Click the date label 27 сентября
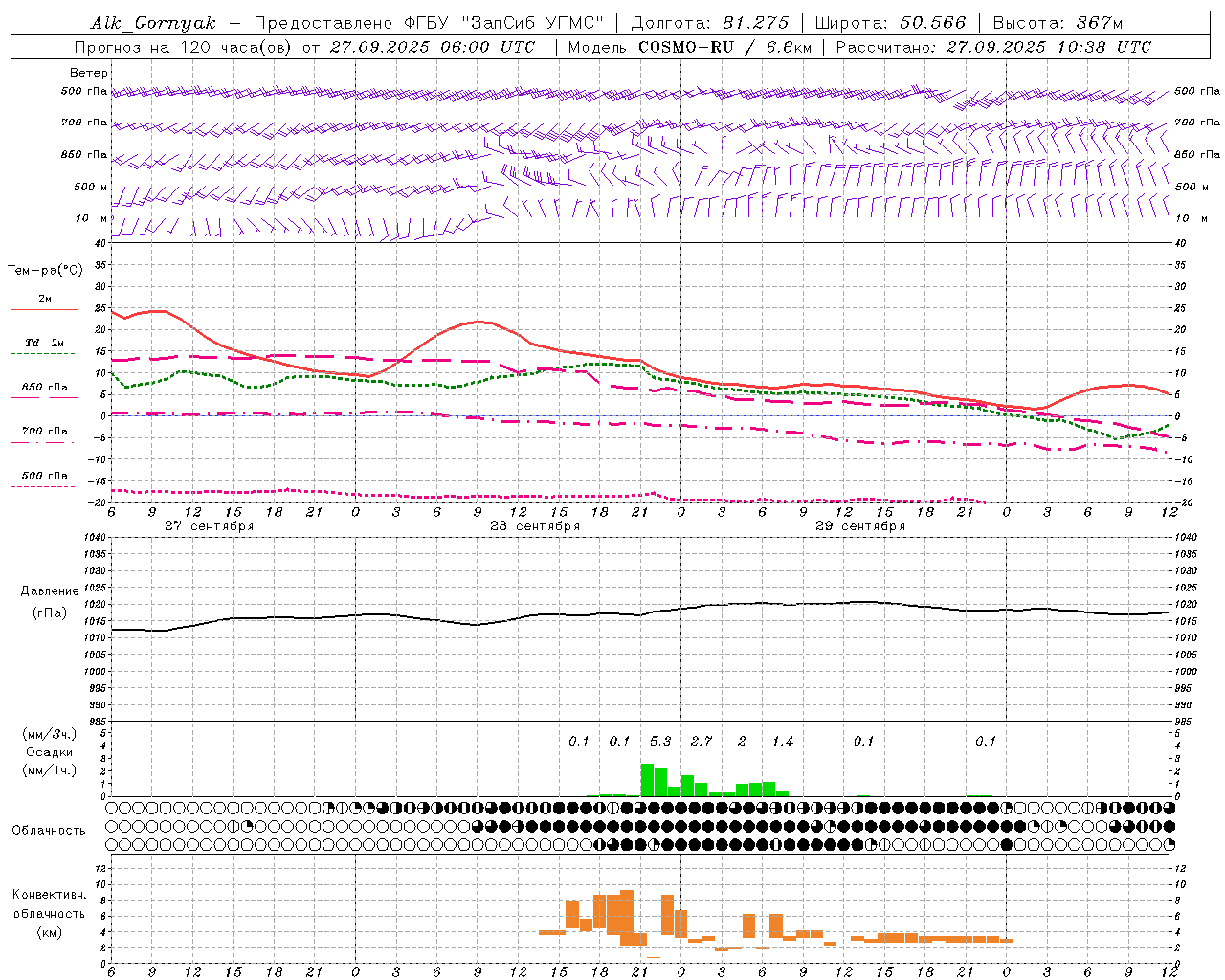The width and height of the screenshot is (1225, 980). [x=210, y=526]
